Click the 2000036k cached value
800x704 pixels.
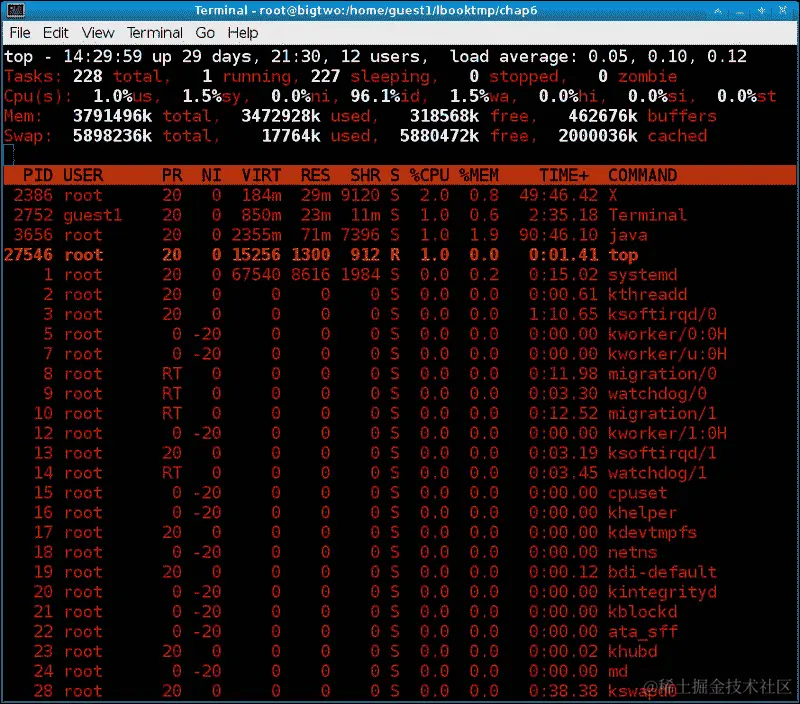598,136
